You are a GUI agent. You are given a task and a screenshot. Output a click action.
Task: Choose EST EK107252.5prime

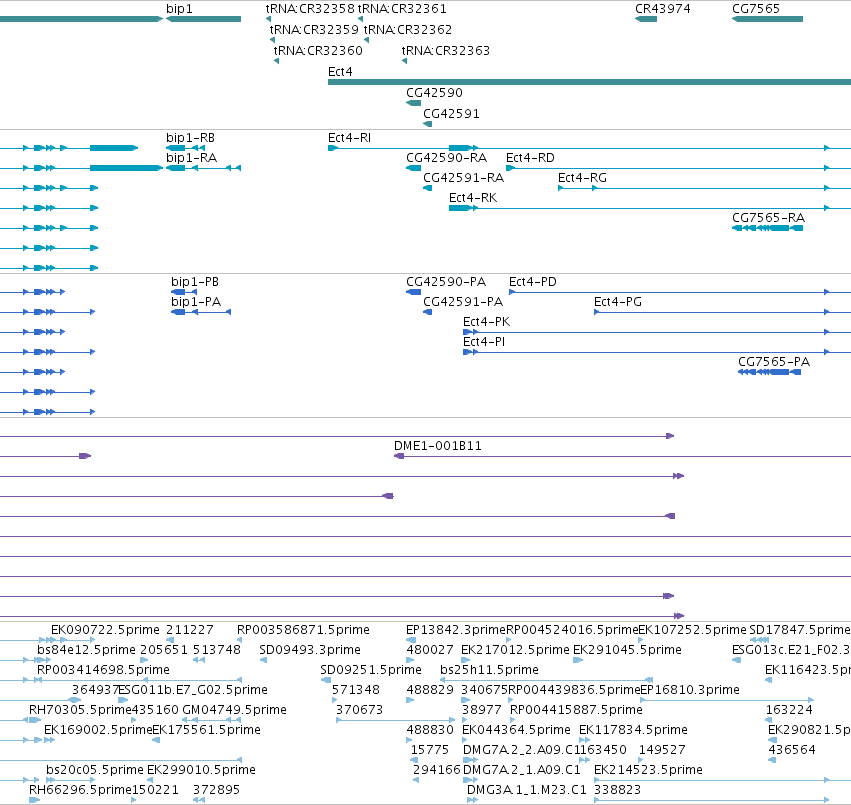693,630
